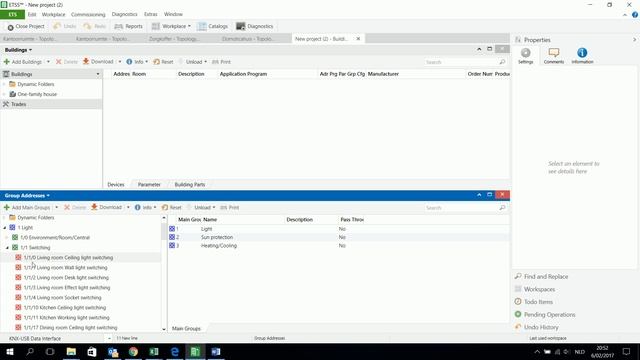
Task: Collapse the 1/1 Switching middle group
Action: coord(7,248)
